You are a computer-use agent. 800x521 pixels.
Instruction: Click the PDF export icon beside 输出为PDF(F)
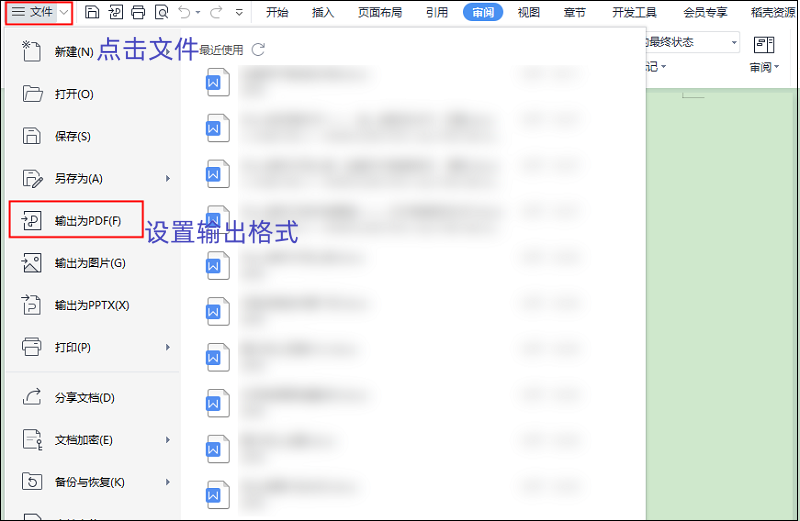31,220
